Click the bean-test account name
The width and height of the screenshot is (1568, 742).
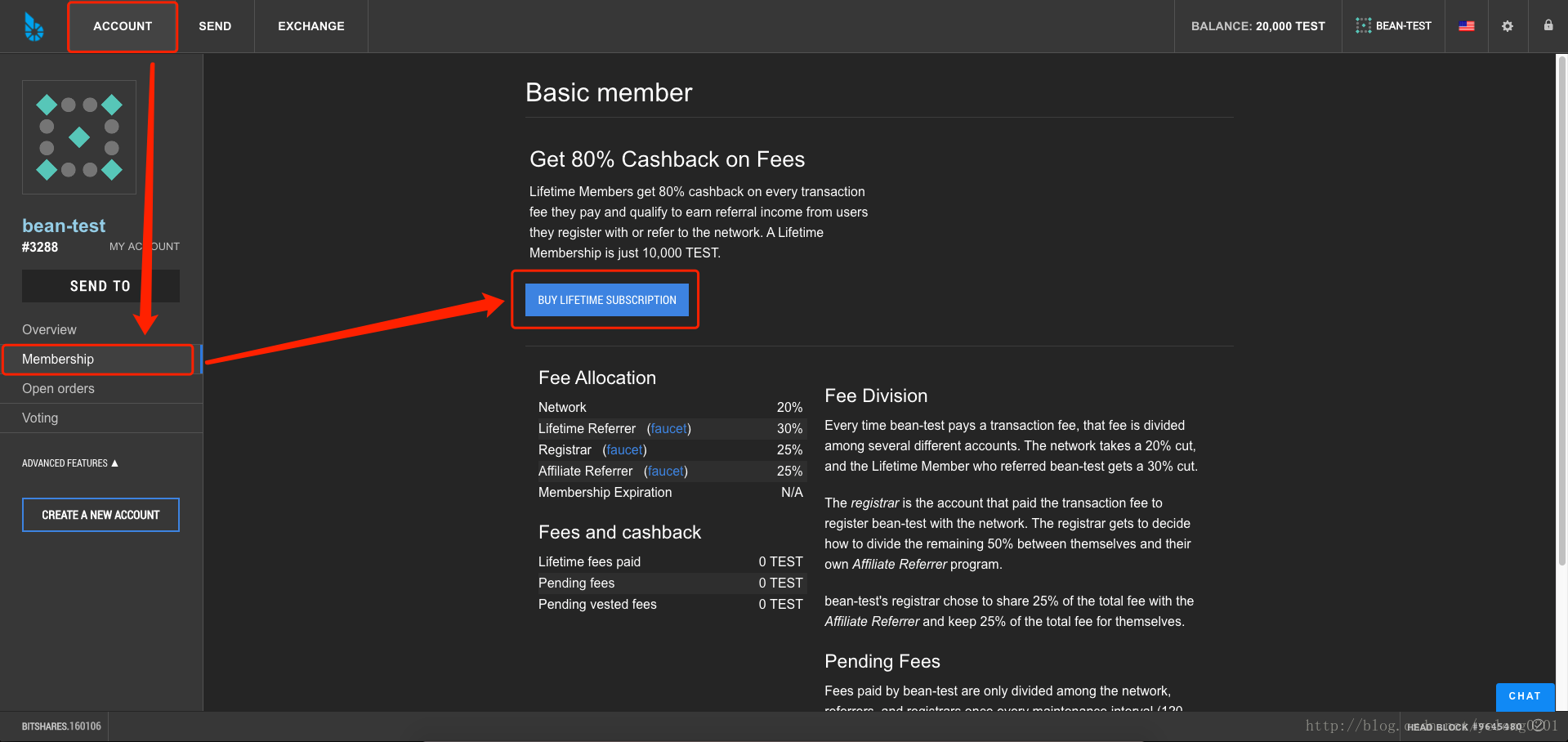(64, 226)
